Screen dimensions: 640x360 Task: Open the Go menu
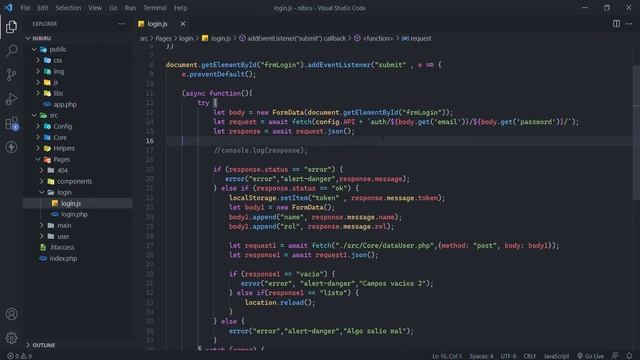(x=113, y=8)
